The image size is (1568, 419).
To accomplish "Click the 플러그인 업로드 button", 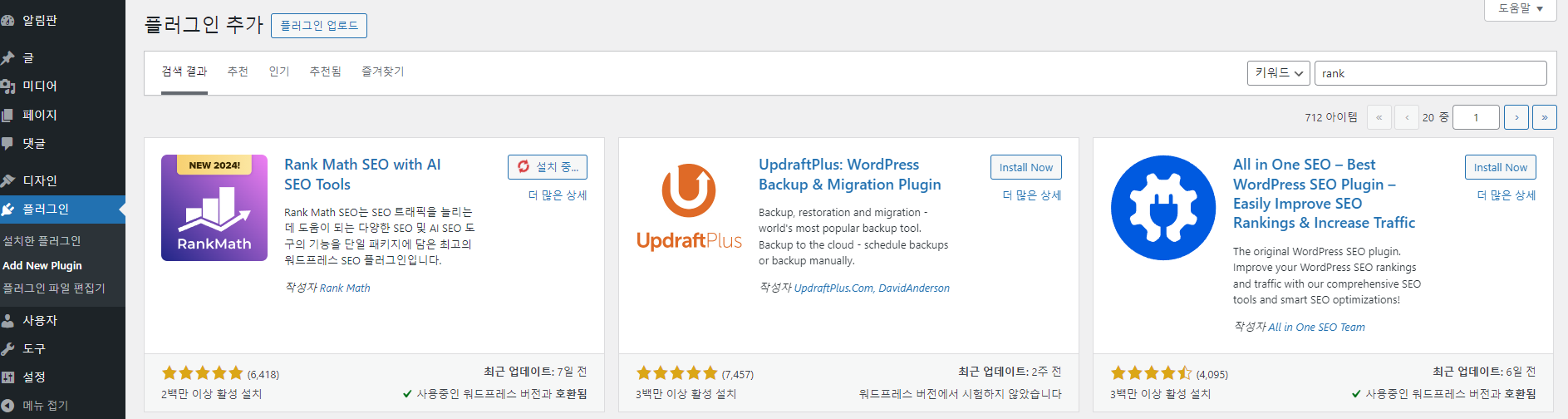I will click(319, 26).
